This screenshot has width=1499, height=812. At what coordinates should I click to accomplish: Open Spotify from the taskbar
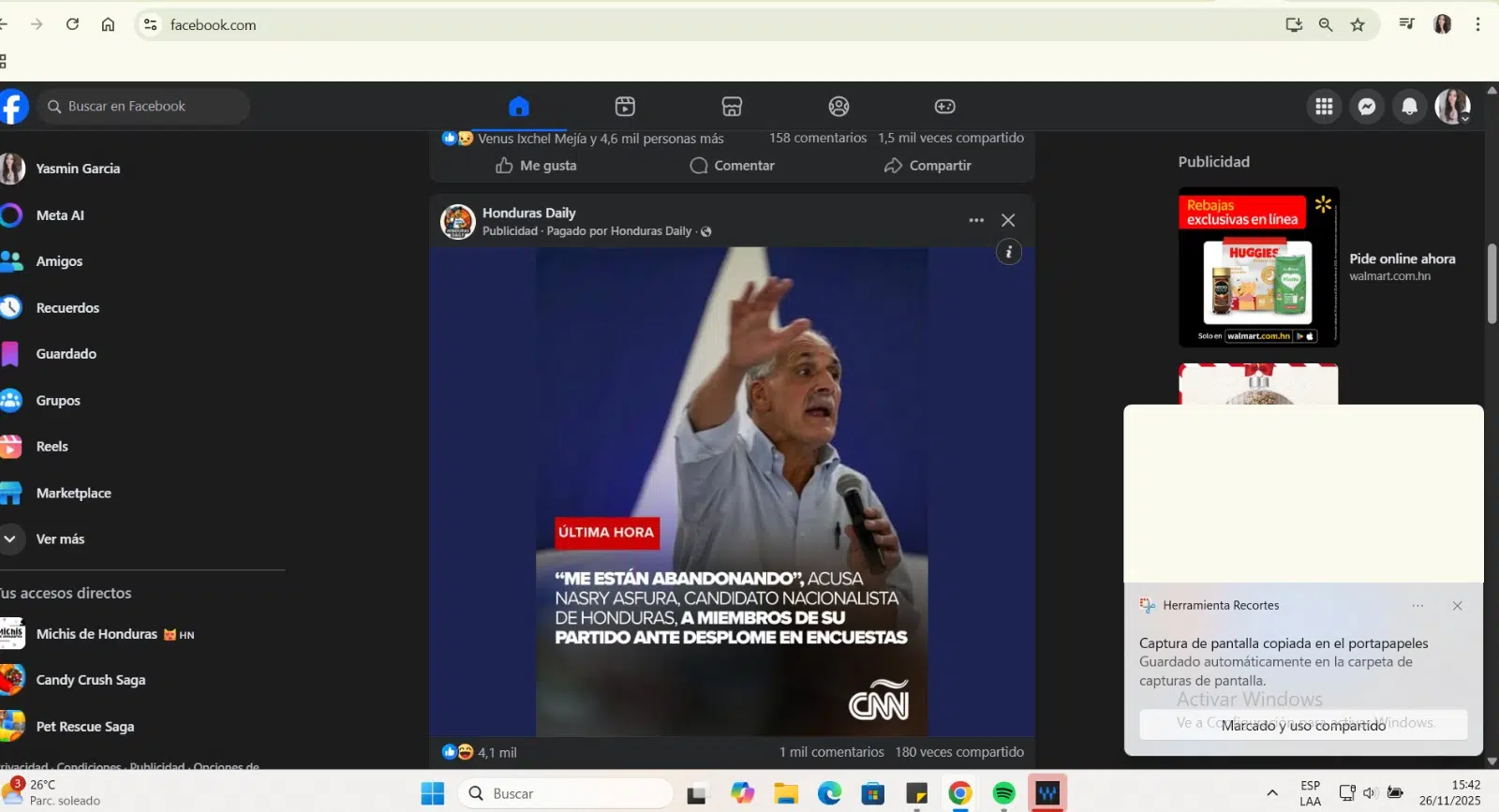(x=1003, y=794)
